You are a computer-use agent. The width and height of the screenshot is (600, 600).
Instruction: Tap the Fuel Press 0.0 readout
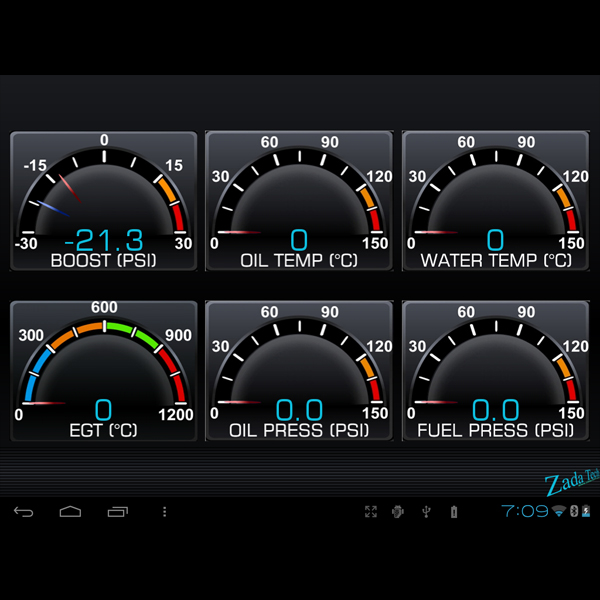[496, 410]
